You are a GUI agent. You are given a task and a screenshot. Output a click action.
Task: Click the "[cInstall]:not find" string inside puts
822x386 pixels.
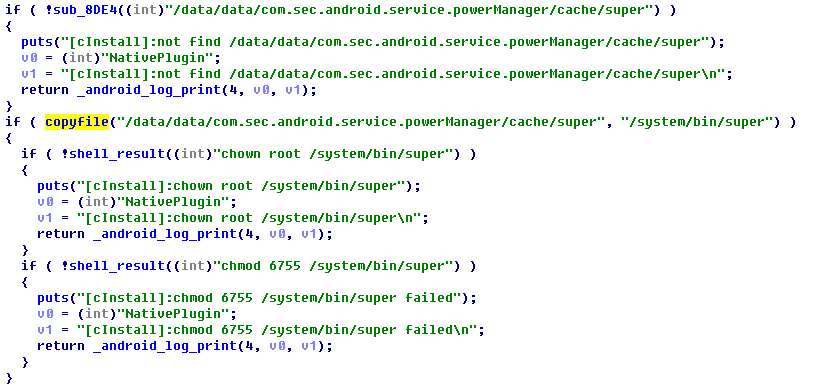384,42
